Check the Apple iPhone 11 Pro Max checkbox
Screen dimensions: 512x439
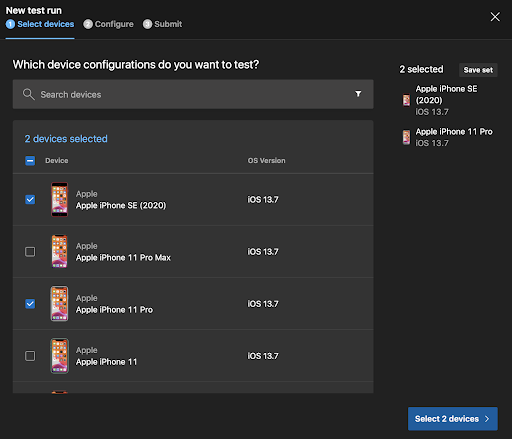click(x=30, y=251)
